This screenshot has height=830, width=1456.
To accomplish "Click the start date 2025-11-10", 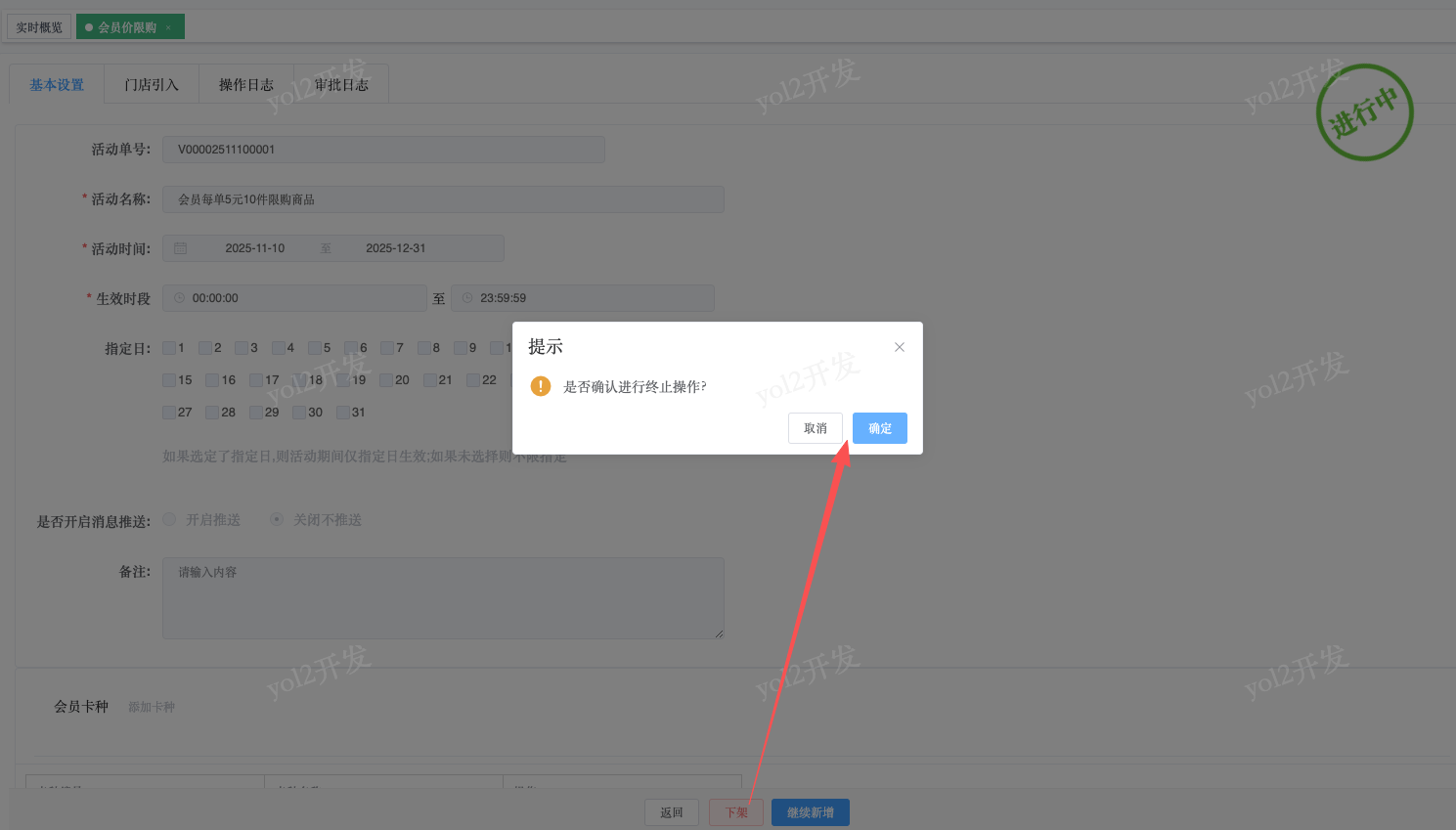I will coord(255,248).
